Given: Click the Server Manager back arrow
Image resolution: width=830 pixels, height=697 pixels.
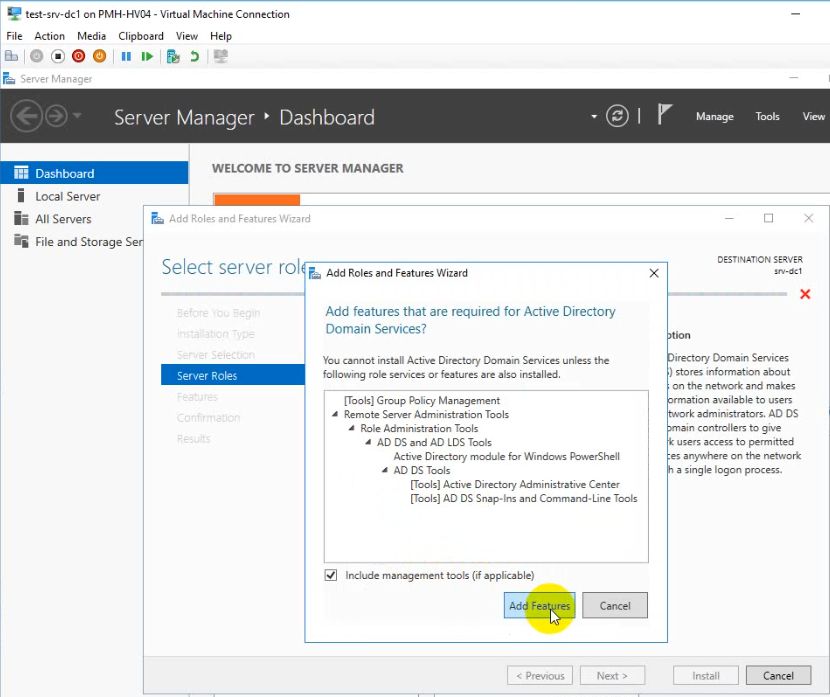Looking at the screenshot, I should [x=26, y=116].
